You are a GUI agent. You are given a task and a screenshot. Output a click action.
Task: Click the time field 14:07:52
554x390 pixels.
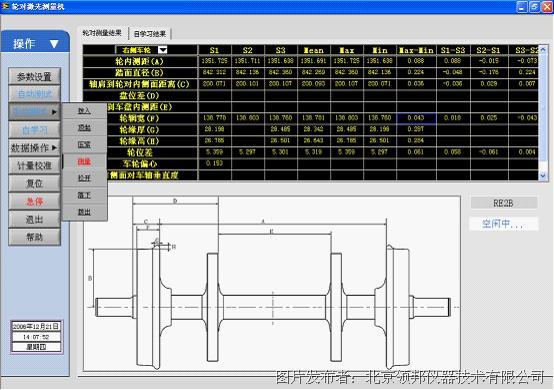tap(36, 337)
